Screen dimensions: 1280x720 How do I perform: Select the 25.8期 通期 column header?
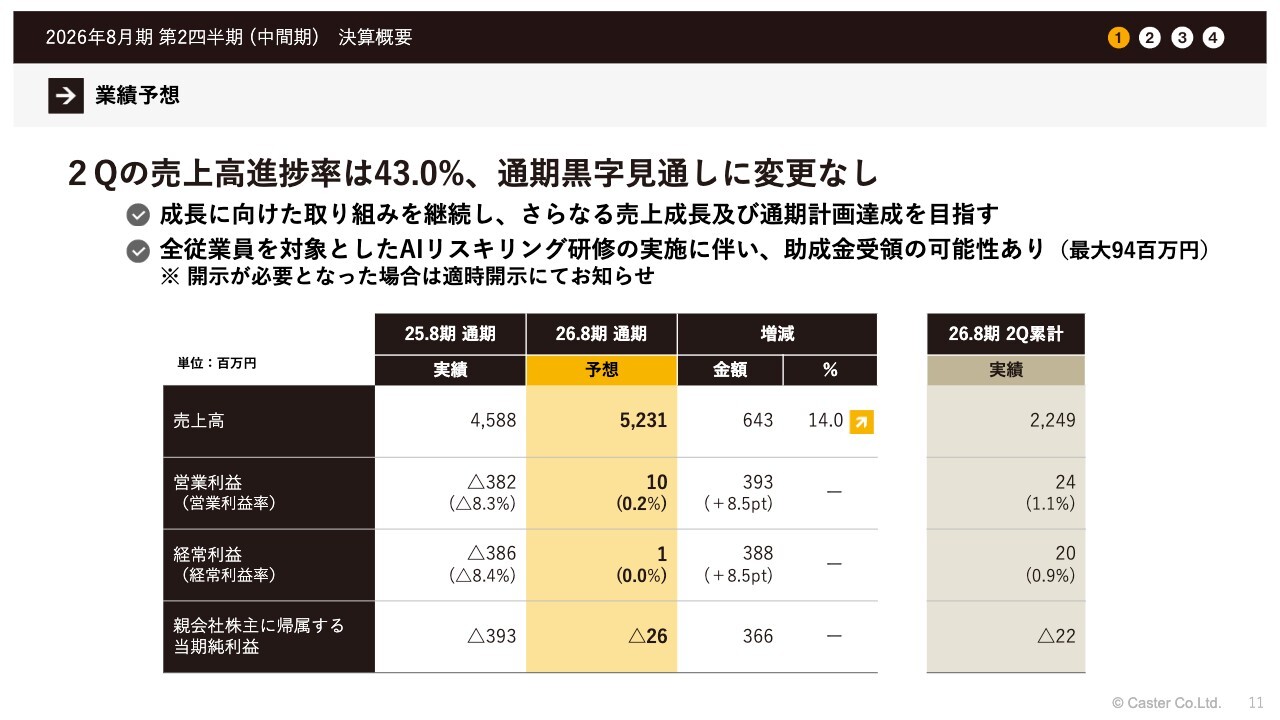click(450, 334)
